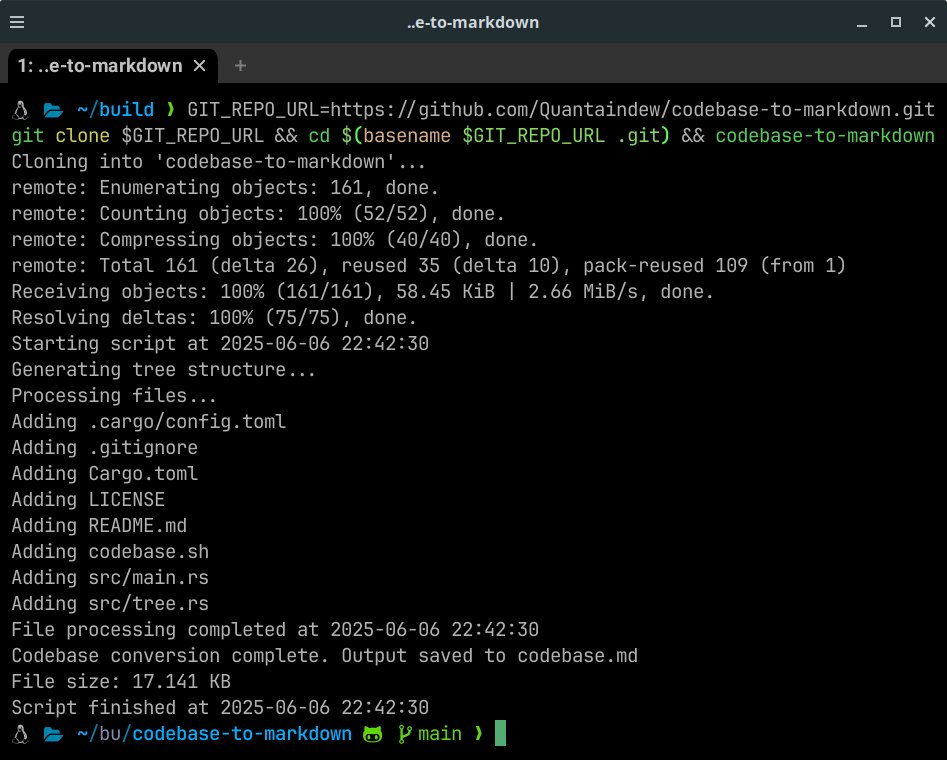
Task: Click 'Adding .cargo/config.toml' line
Action: [149, 421]
